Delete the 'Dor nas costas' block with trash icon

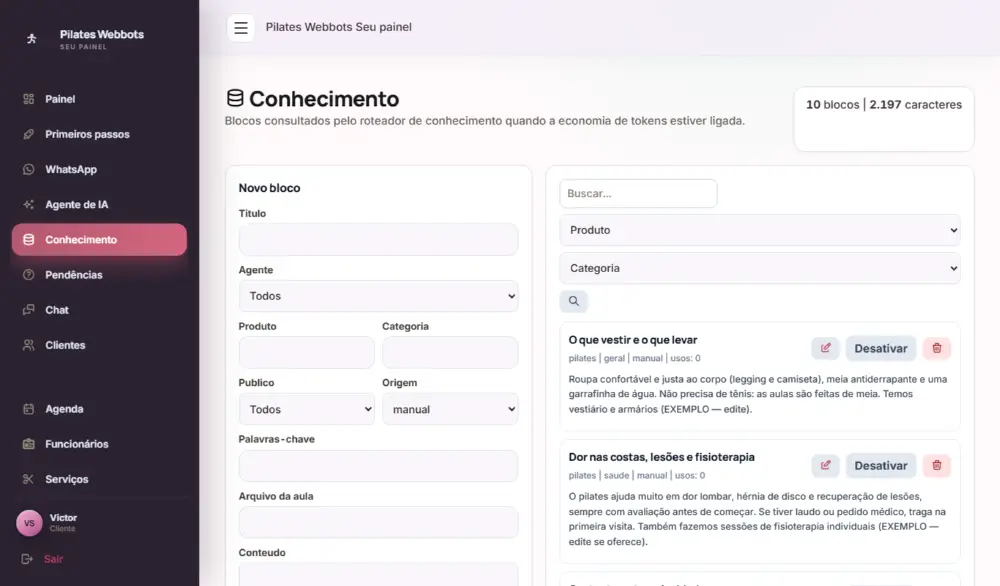click(936, 465)
